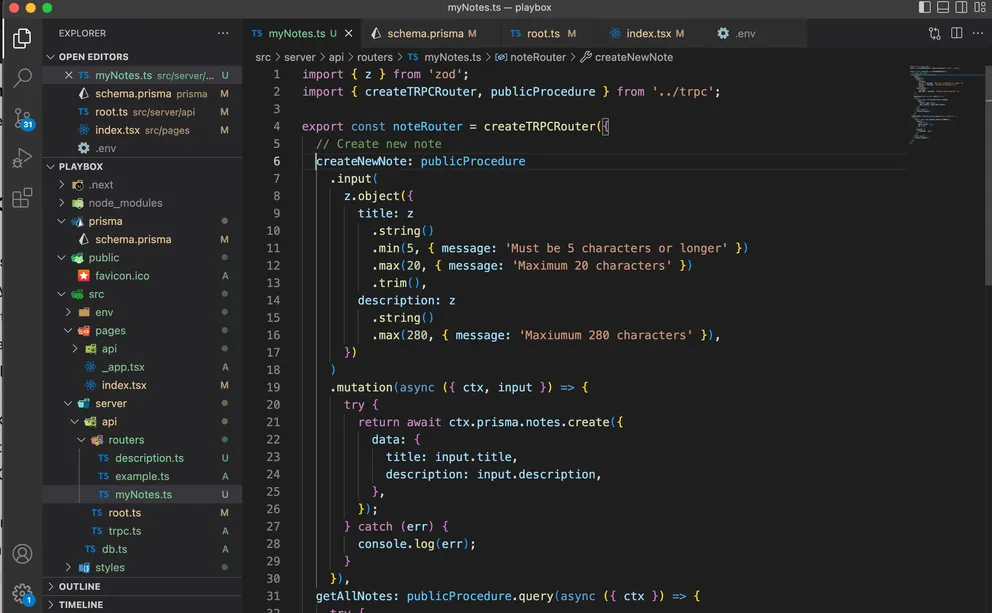Close the myNotes.ts editor tab

coord(349,34)
